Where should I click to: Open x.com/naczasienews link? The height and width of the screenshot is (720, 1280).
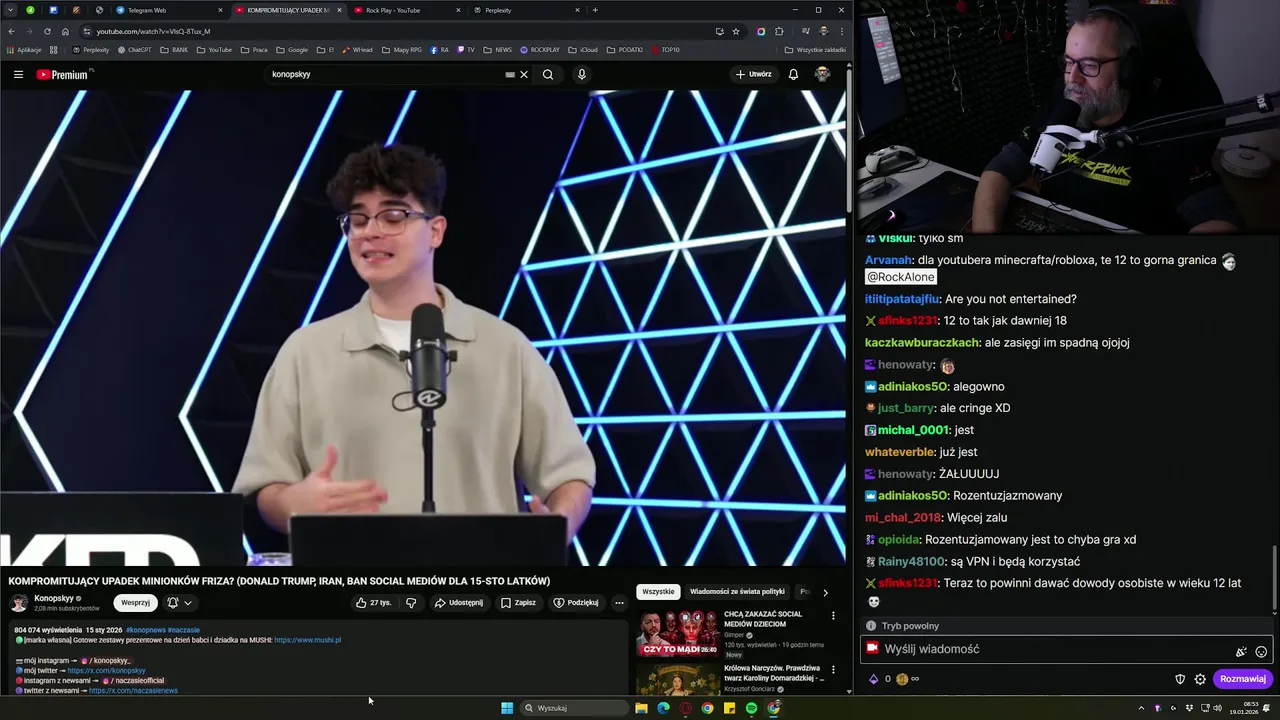pos(133,691)
